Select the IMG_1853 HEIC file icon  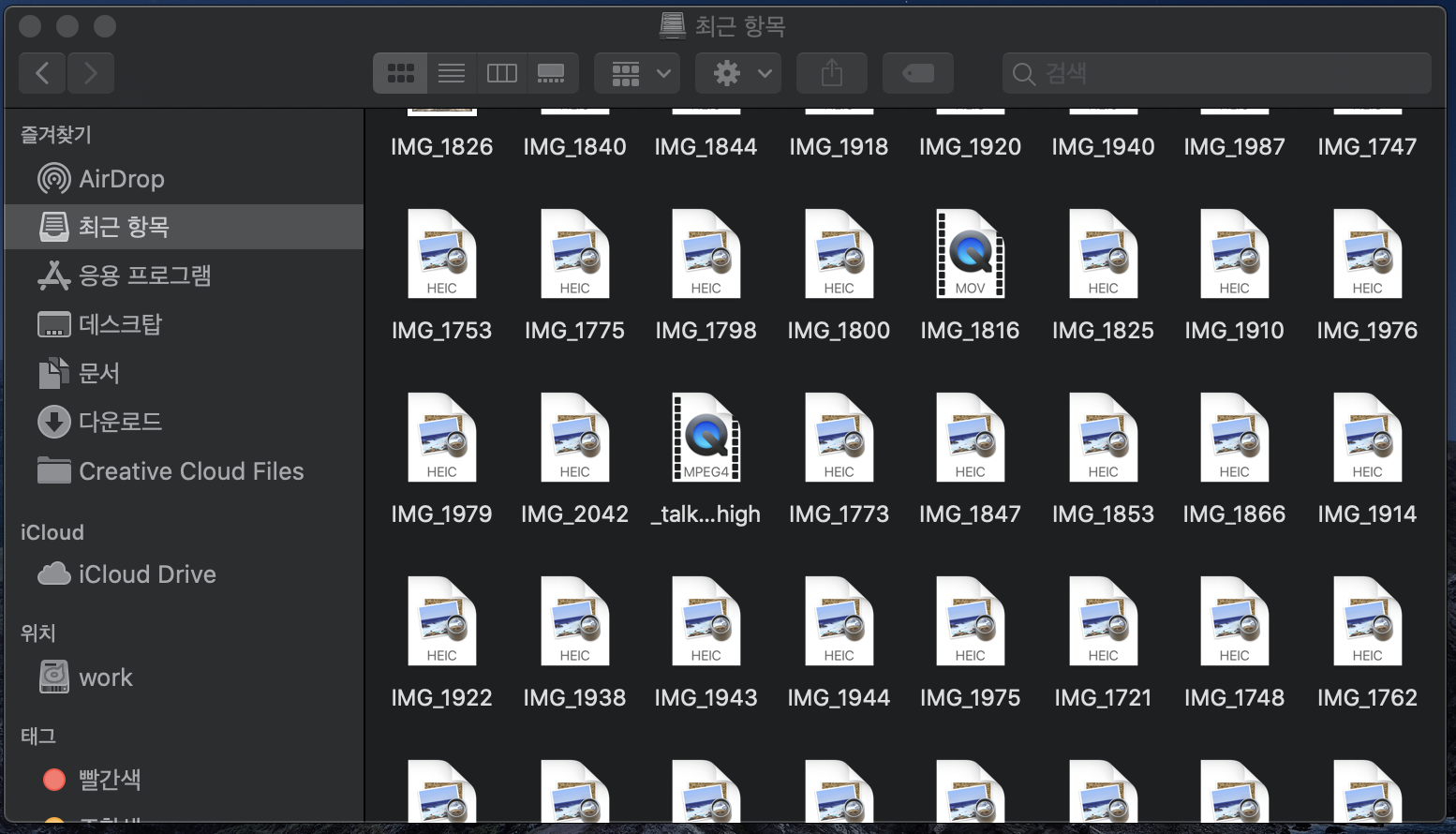click(x=1104, y=438)
